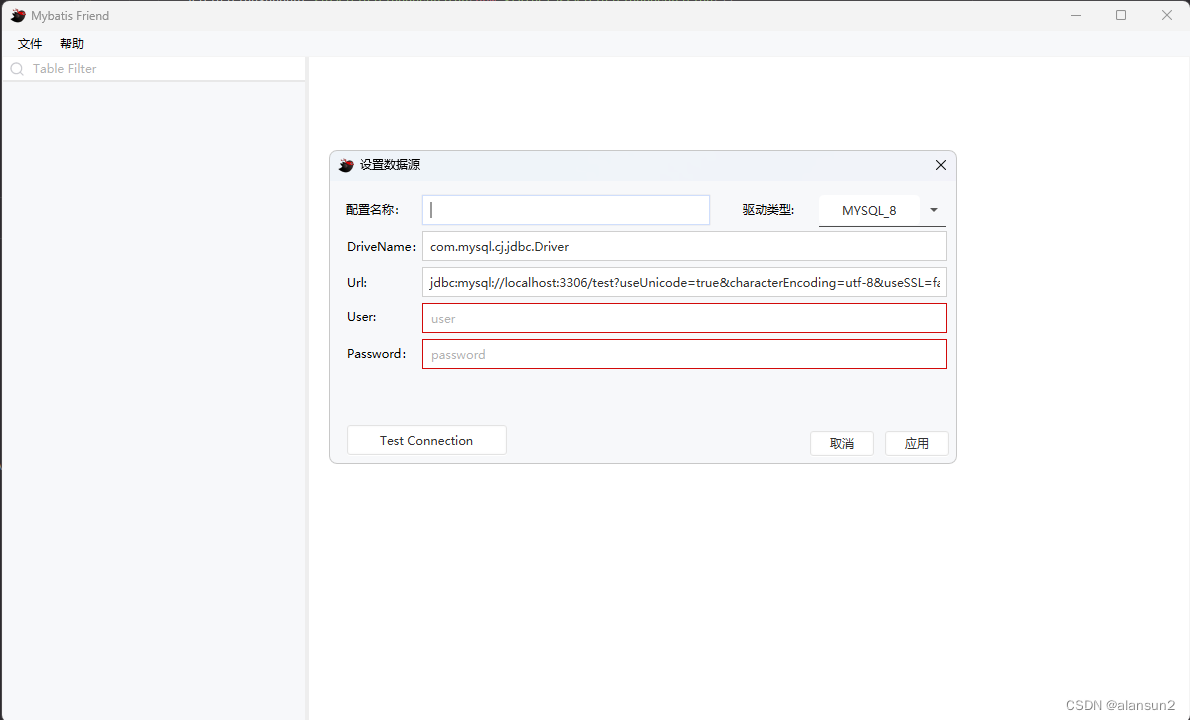Open the 驱动类型 MYSQL_8 dropdown
The width and height of the screenshot is (1190, 720).
pyautogui.click(x=882, y=210)
